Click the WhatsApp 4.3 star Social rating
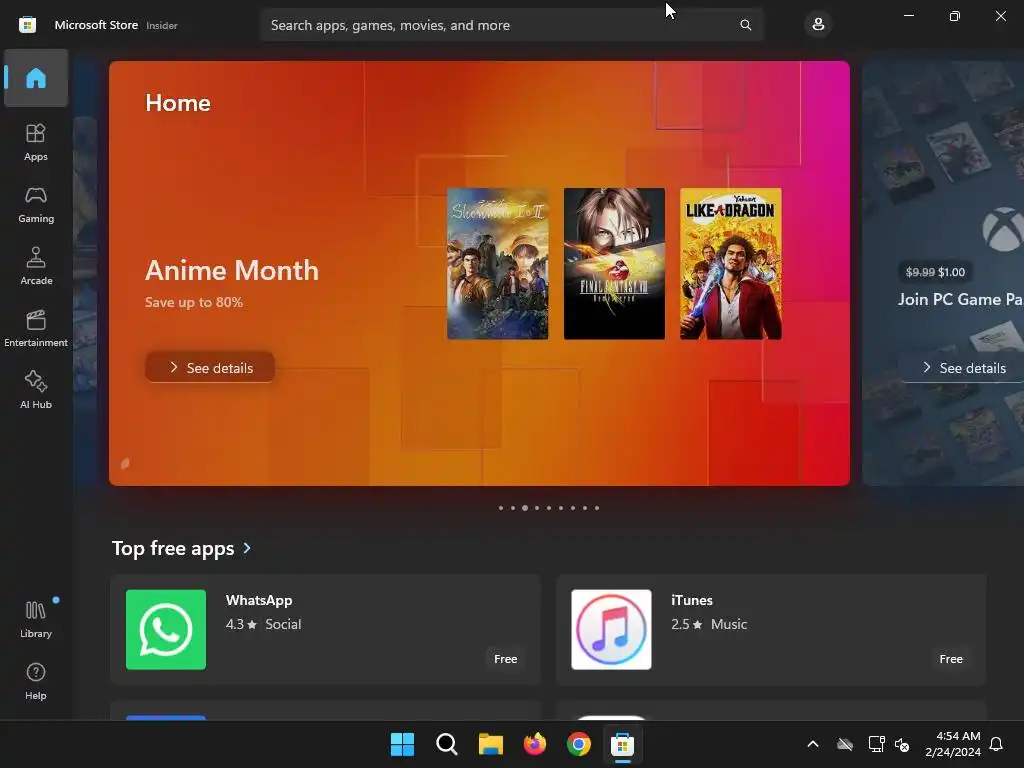Image resolution: width=1024 pixels, height=768 pixels. pyautogui.click(x=263, y=624)
